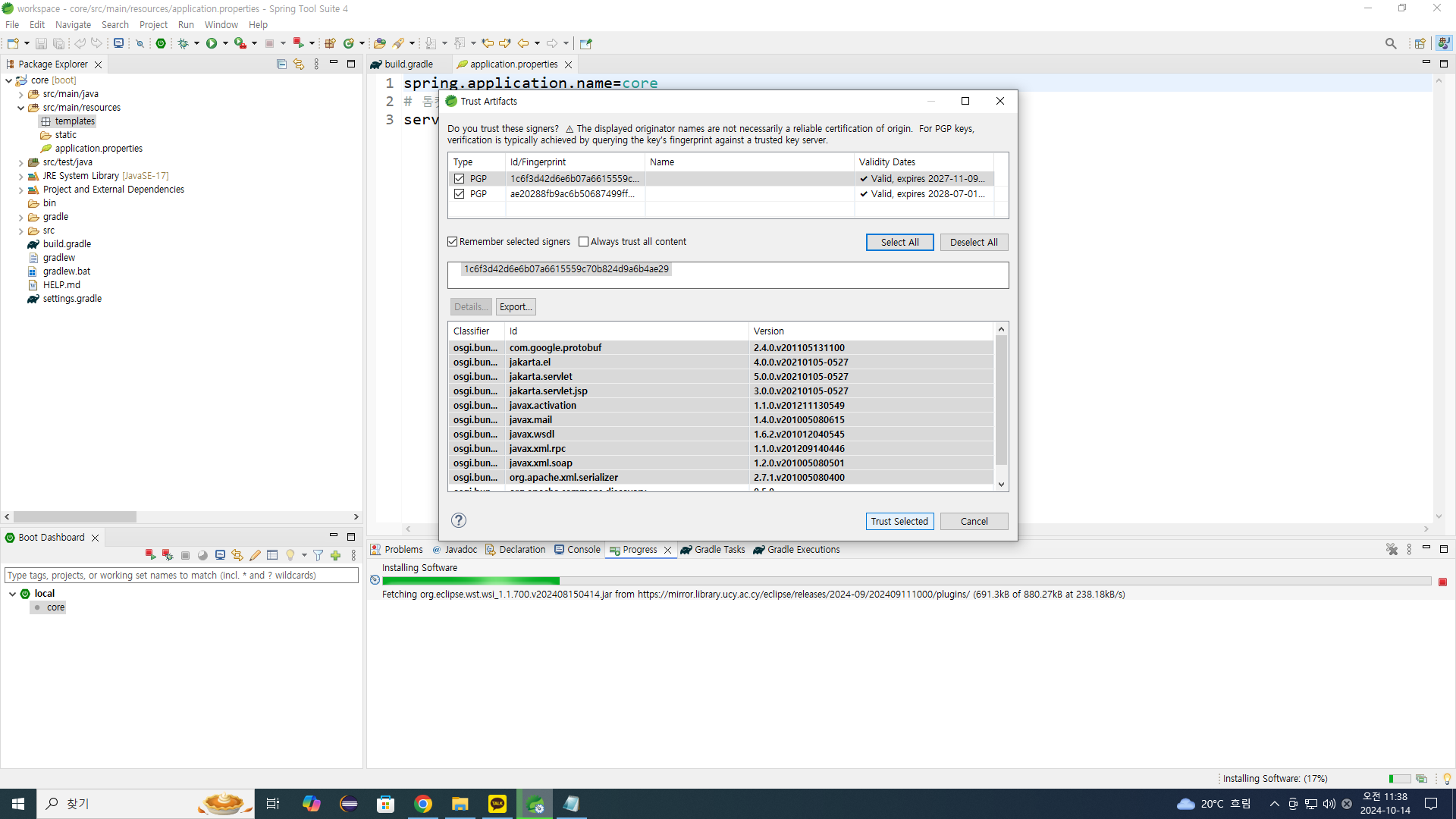Click the Boot Dashboard power icon in toolbar
Image resolution: width=1456 pixels, height=819 pixels.
[161, 43]
